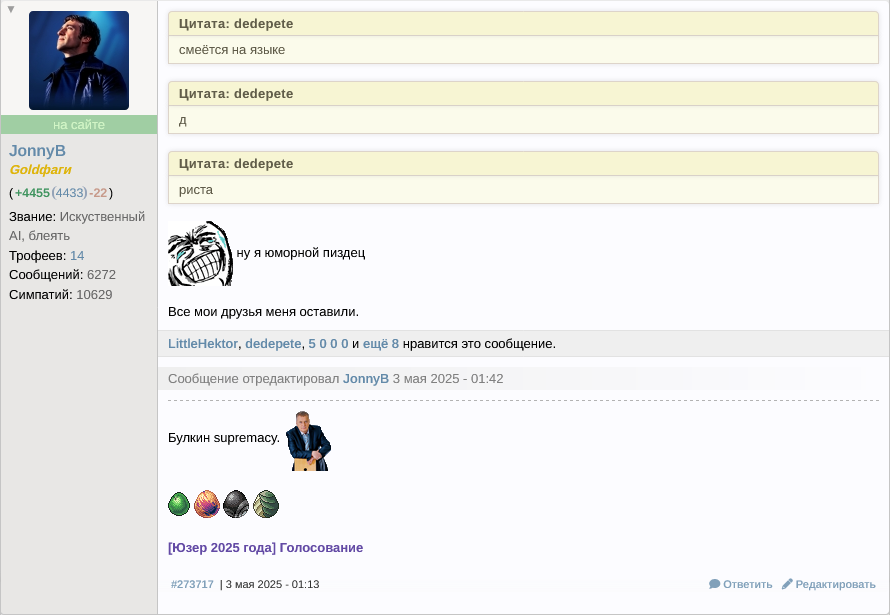Click the speech bubble reply icon
The width and height of the screenshot is (890, 615).
coord(715,584)
